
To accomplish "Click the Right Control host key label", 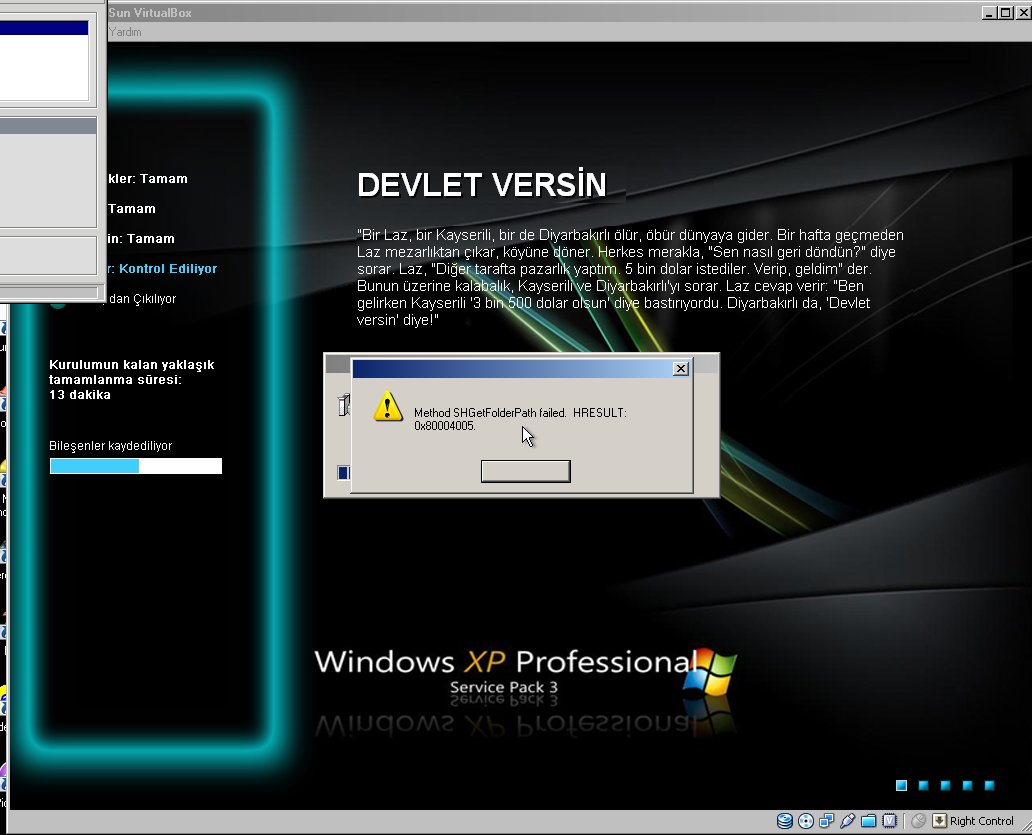I will 981,821.
